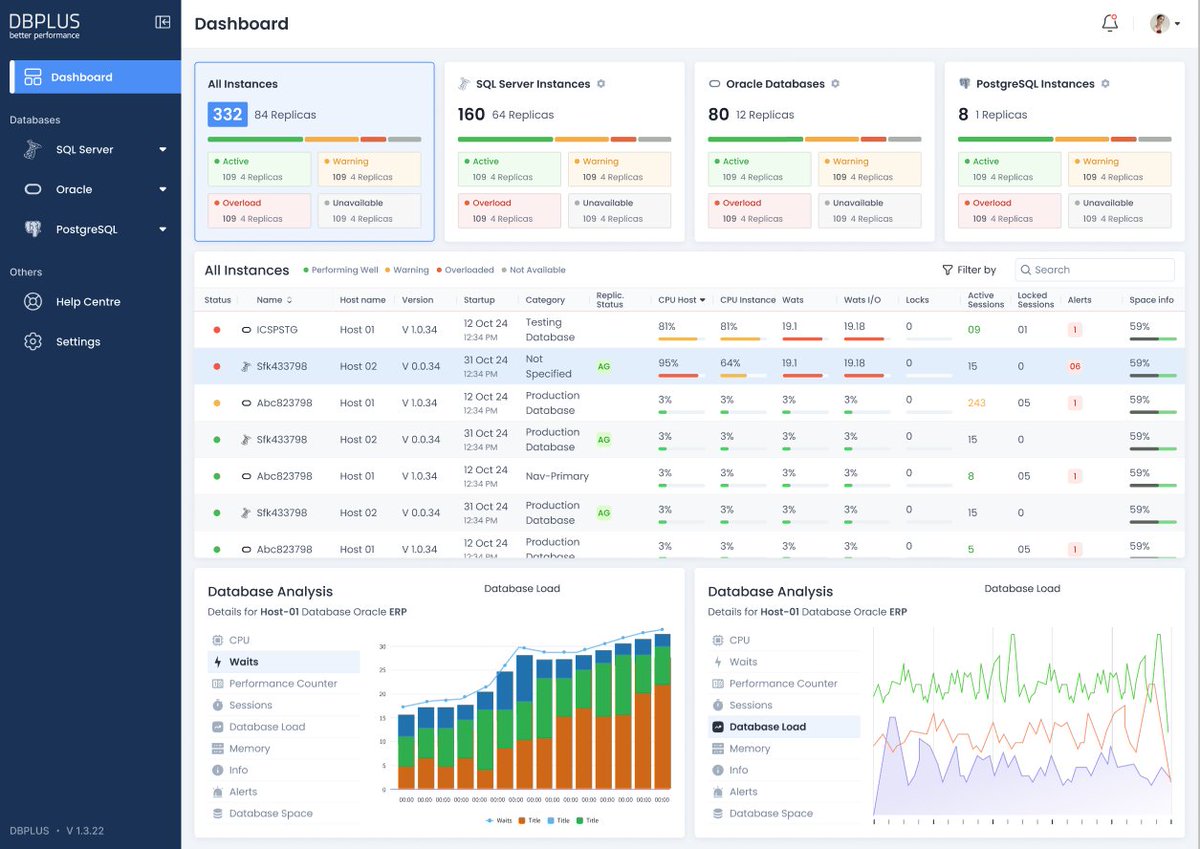The width and height of the screenshot is (1200, 849).
Task: Click the Space info column header
Action: (1151, 300)
